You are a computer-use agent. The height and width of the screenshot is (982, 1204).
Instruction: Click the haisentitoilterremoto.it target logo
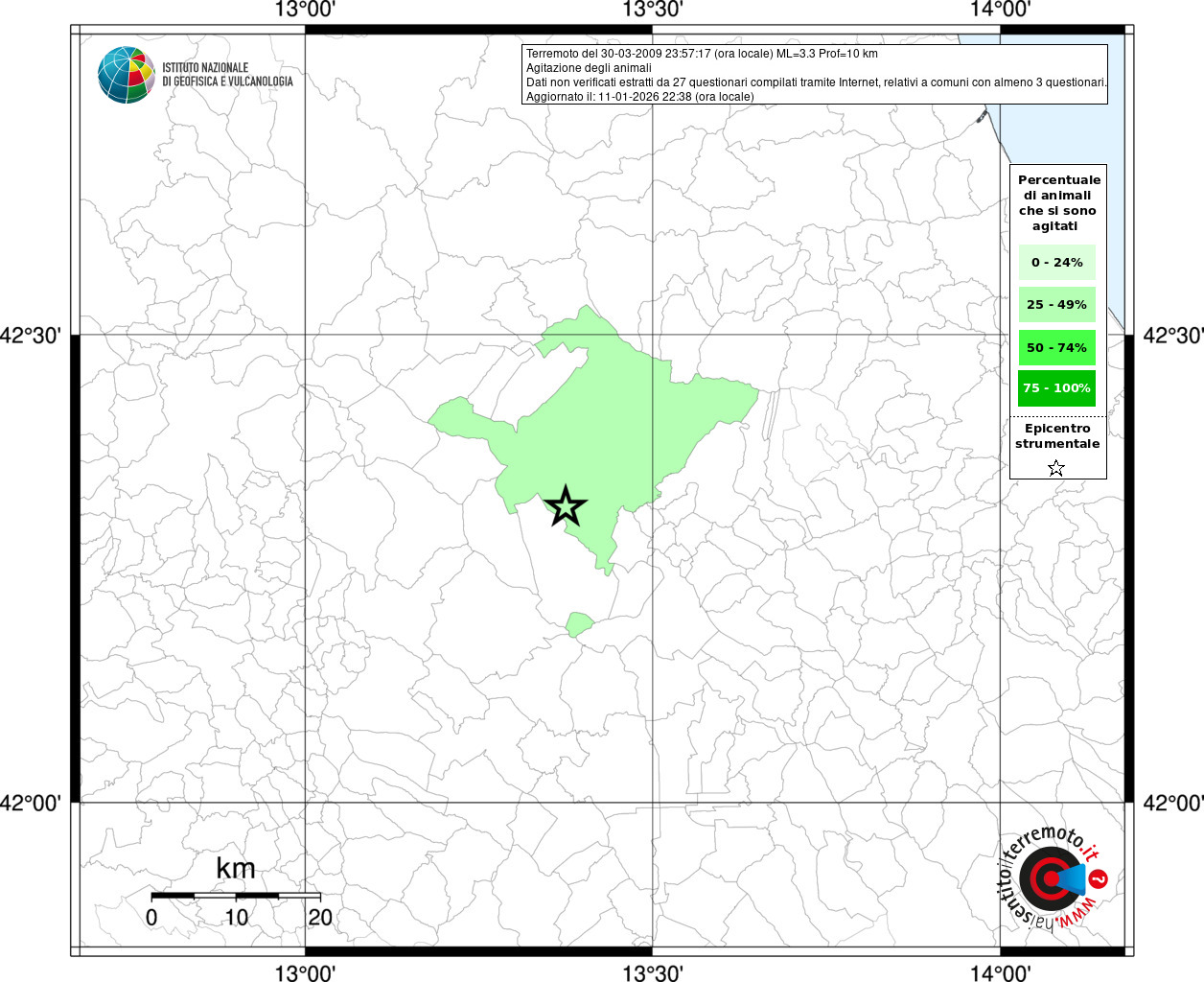[x=1050, y=878]
